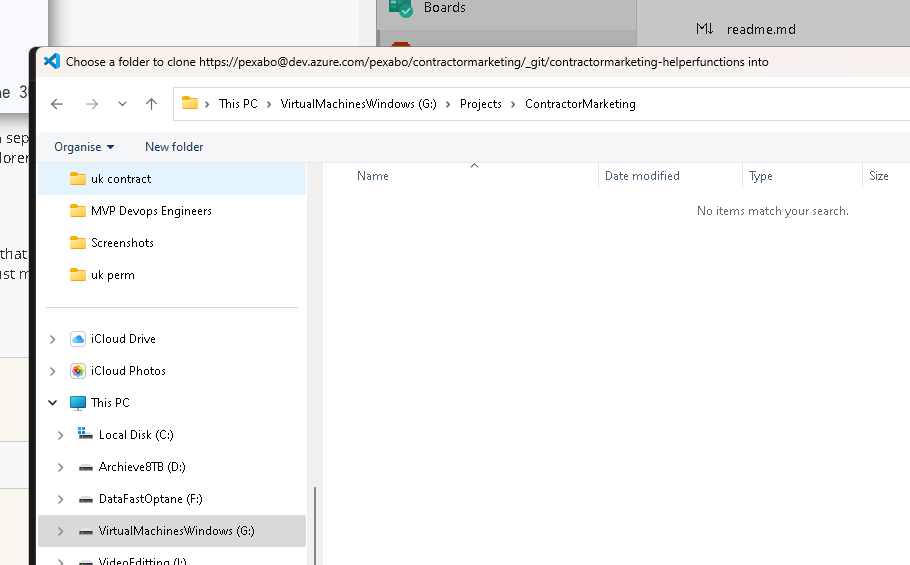Viewport: 910px width, 565px height.
Task: Go up one folder level
Action: point(151,104)
